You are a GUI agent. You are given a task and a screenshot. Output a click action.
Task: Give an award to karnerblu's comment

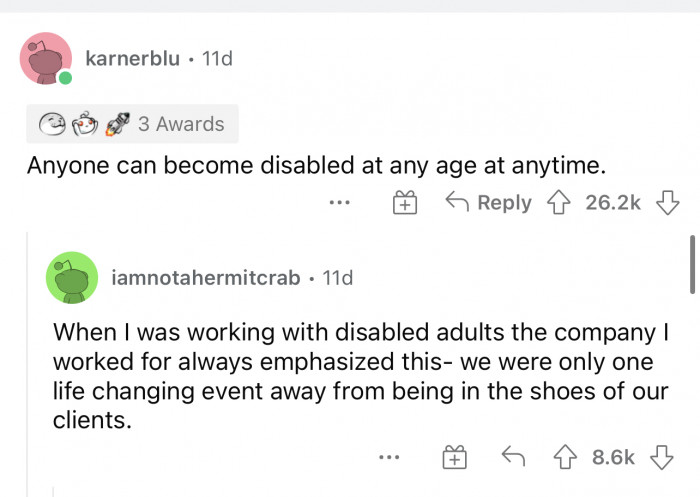(405, 203)
